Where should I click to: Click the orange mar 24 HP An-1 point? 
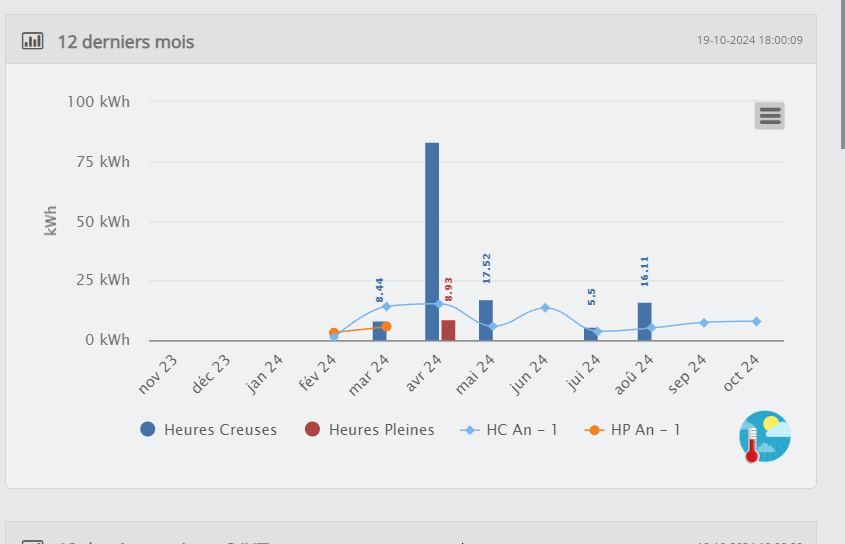tap(386, 327)
